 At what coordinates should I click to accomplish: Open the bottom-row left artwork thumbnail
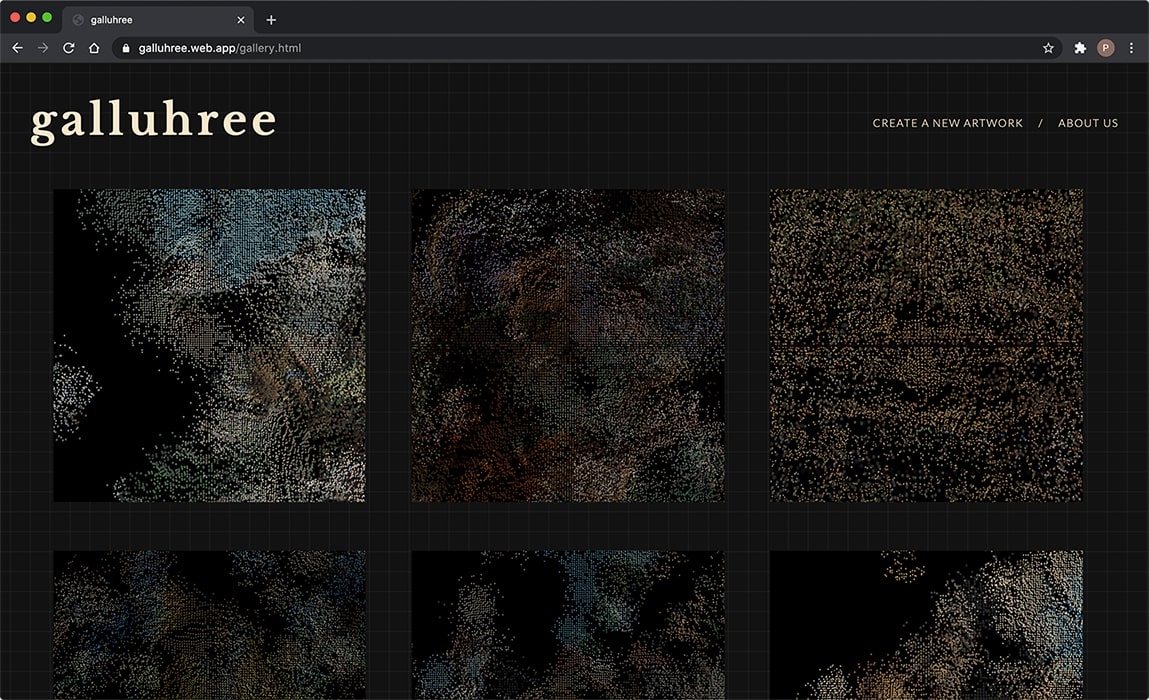point(210,625)
